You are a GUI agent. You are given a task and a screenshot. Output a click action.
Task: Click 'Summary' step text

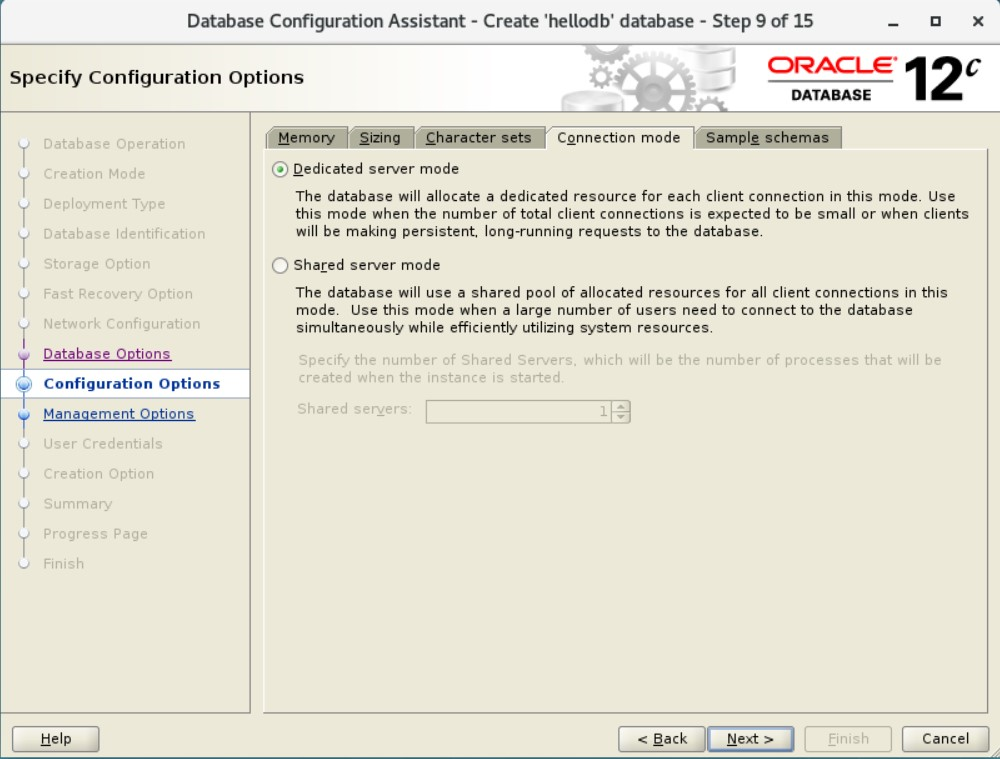tap(78, 504)
